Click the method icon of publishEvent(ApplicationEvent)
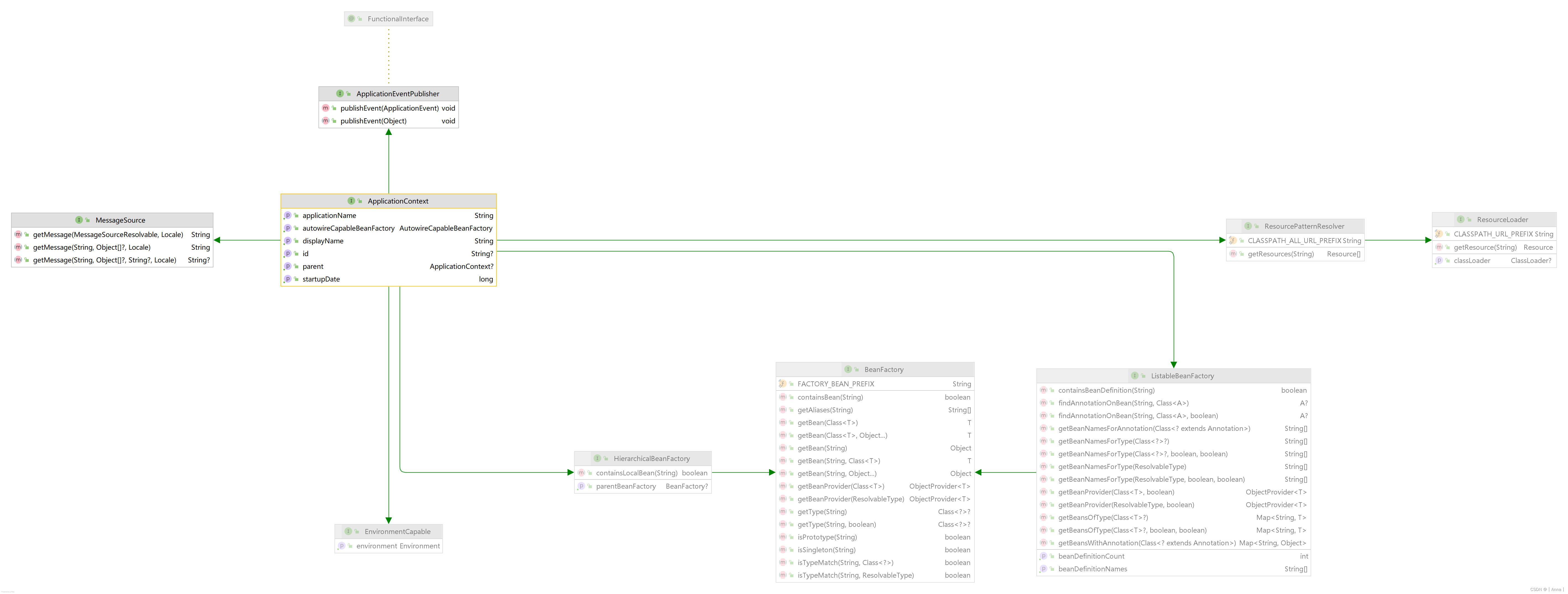This screenshot has width=1568, height=594. [326, 108]
